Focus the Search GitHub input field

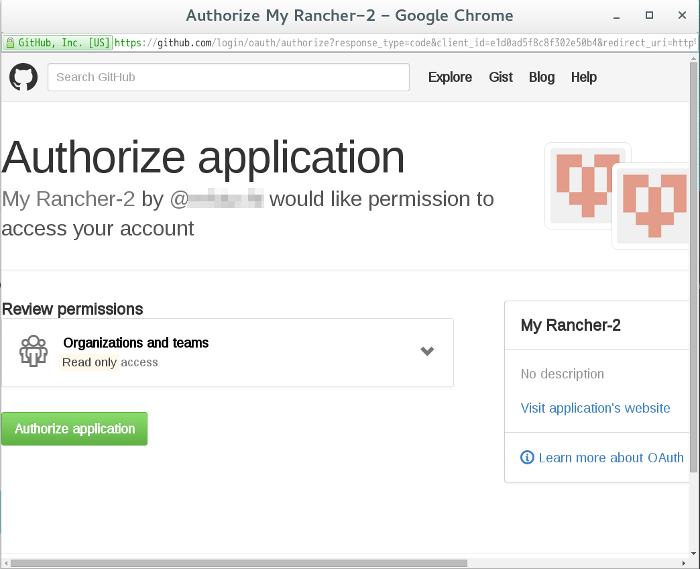click(228, 77)
